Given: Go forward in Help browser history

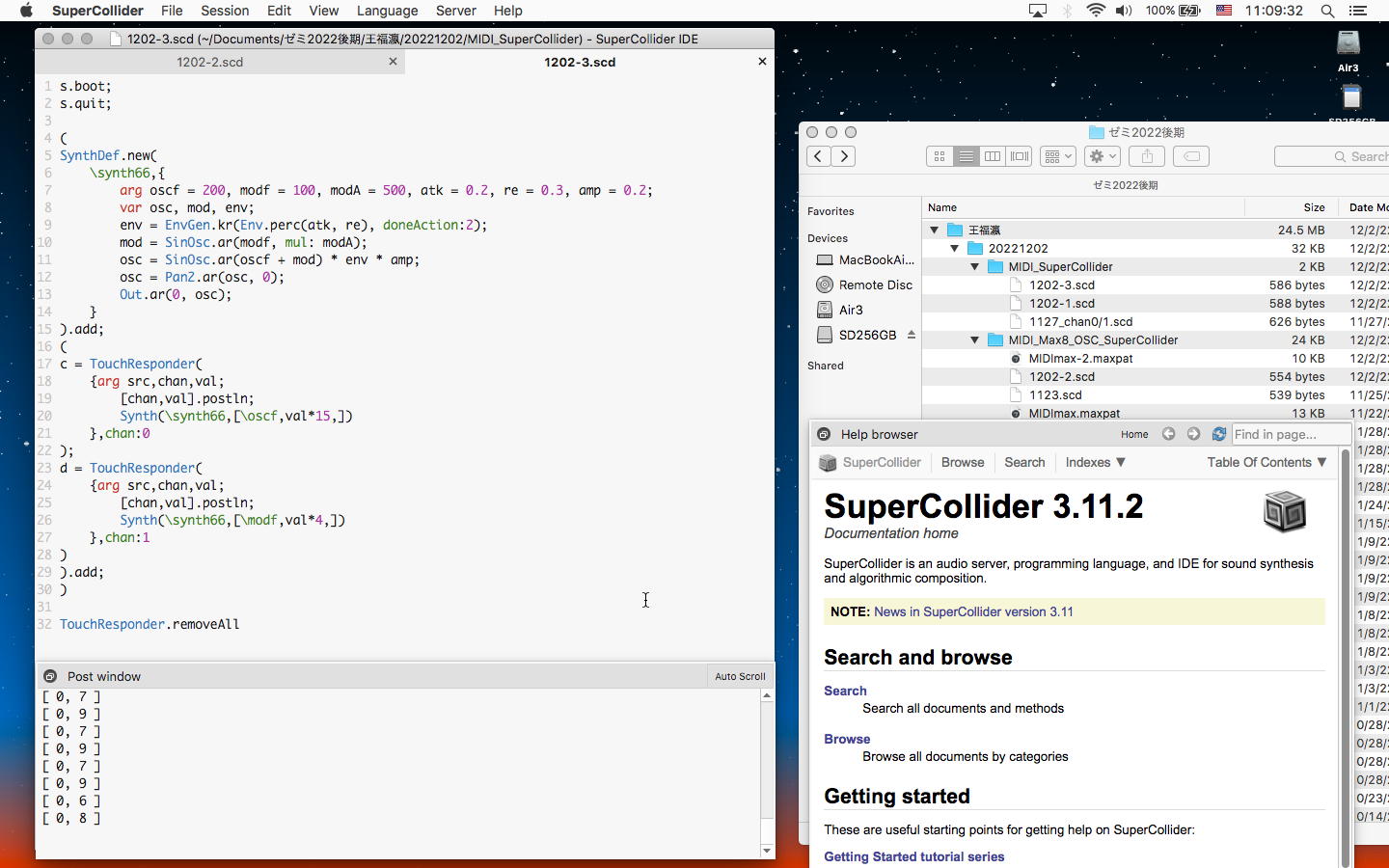Looking at the screenshot, I should [x=1193, y=435].
